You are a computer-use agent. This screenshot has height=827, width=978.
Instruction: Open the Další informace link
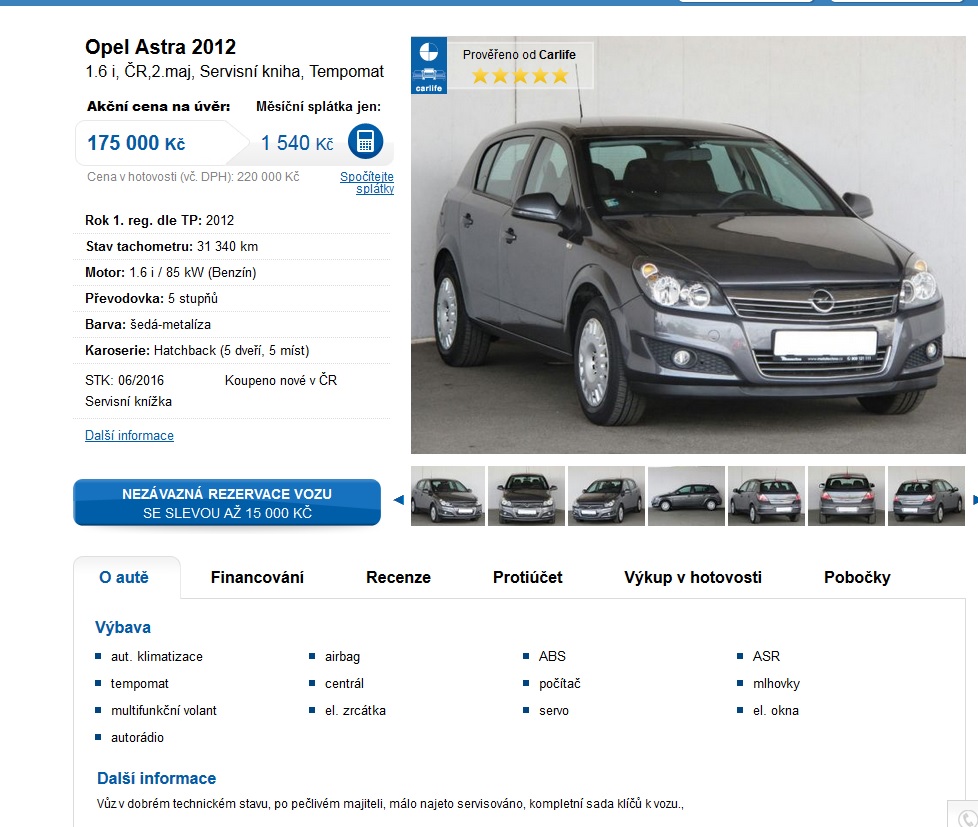point(129,435)
